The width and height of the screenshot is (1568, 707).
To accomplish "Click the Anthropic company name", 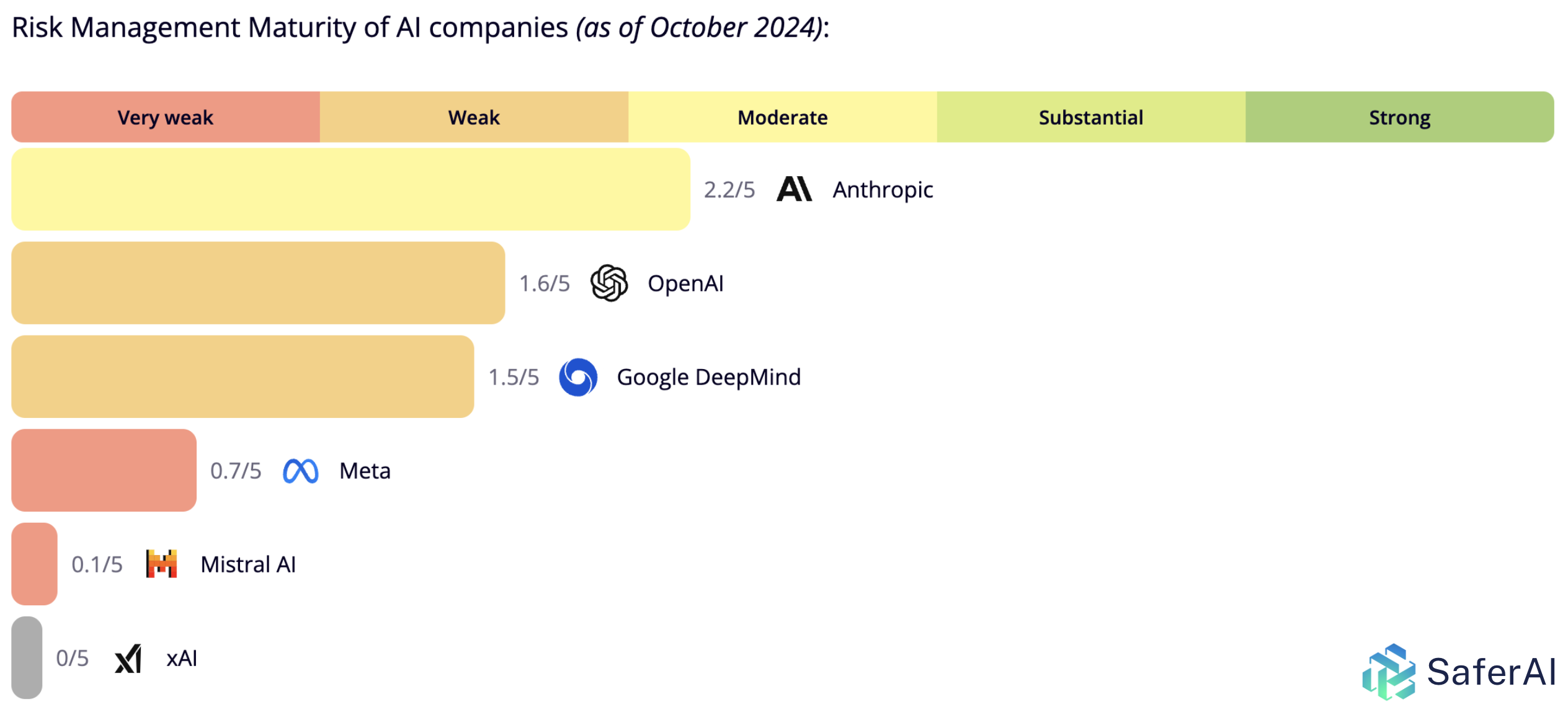I will click(883, 190).
